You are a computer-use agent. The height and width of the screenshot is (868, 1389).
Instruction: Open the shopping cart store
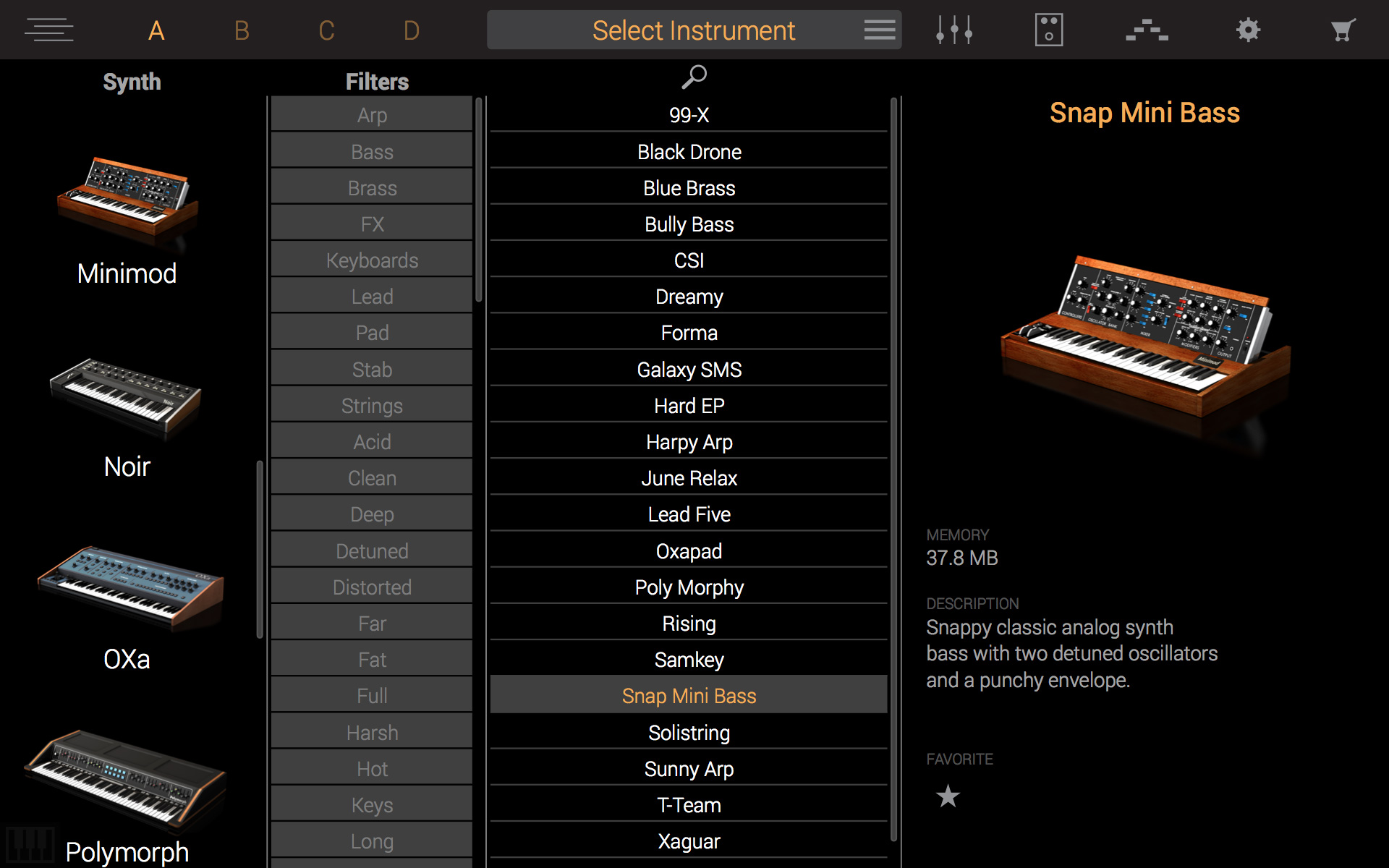click(x=1343, y=30)
